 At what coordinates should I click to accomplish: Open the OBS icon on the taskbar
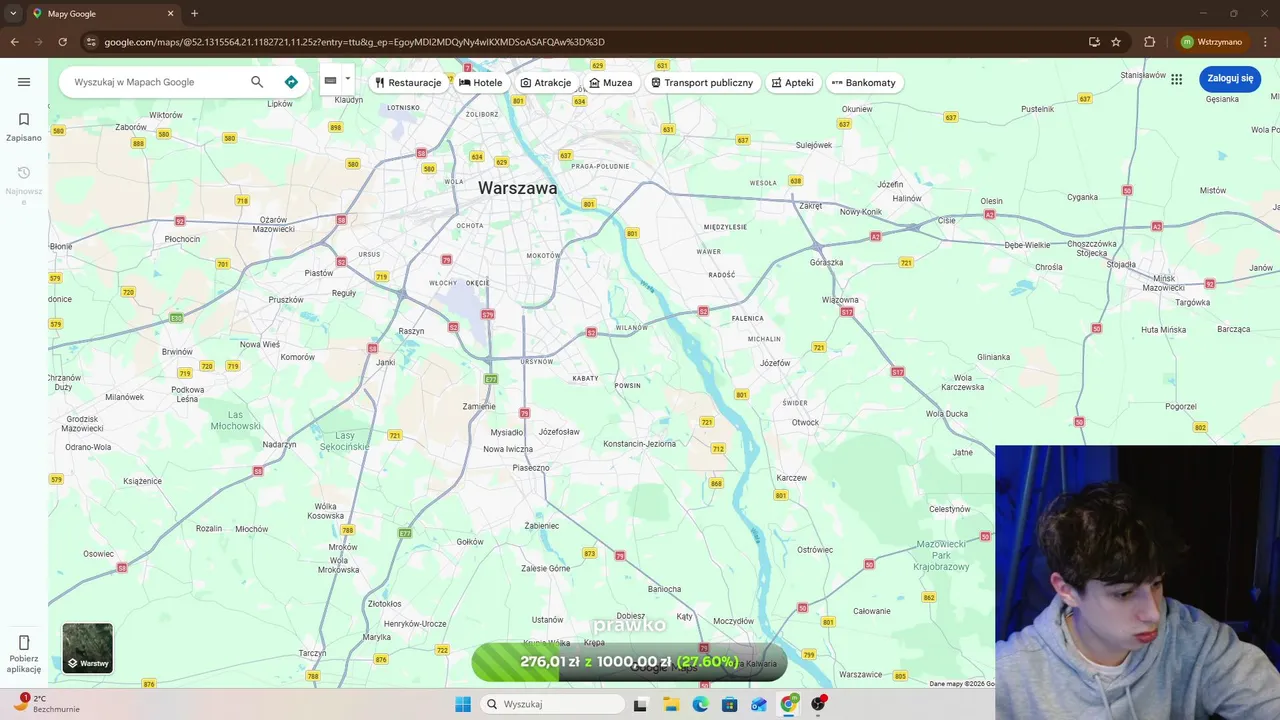[x=818, y=704]
